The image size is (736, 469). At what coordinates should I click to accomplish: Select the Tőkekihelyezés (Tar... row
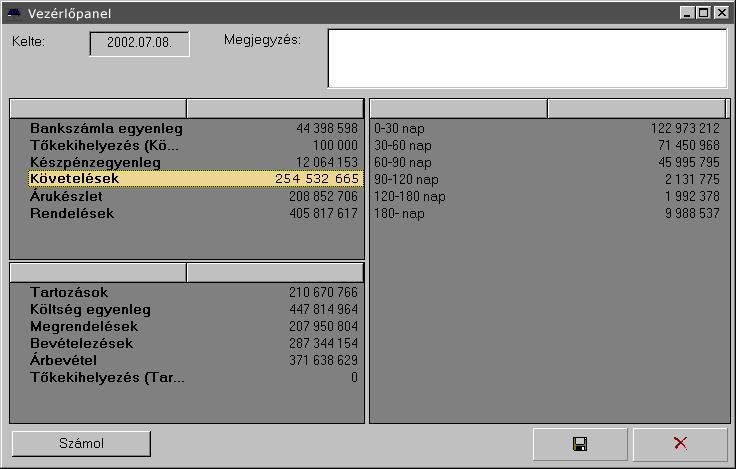tap(187, 377)
